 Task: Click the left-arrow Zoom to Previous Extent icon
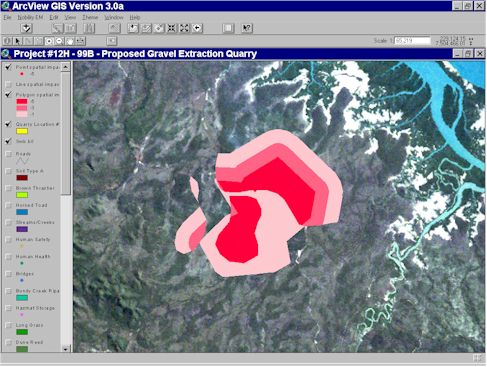point(197,28)
